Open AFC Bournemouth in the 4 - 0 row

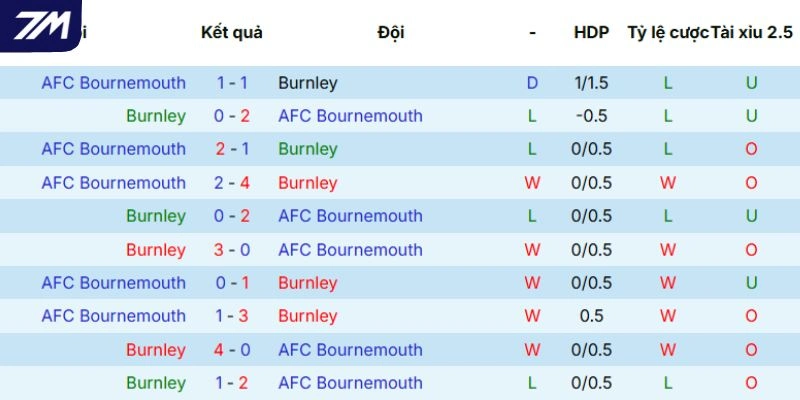350,350
